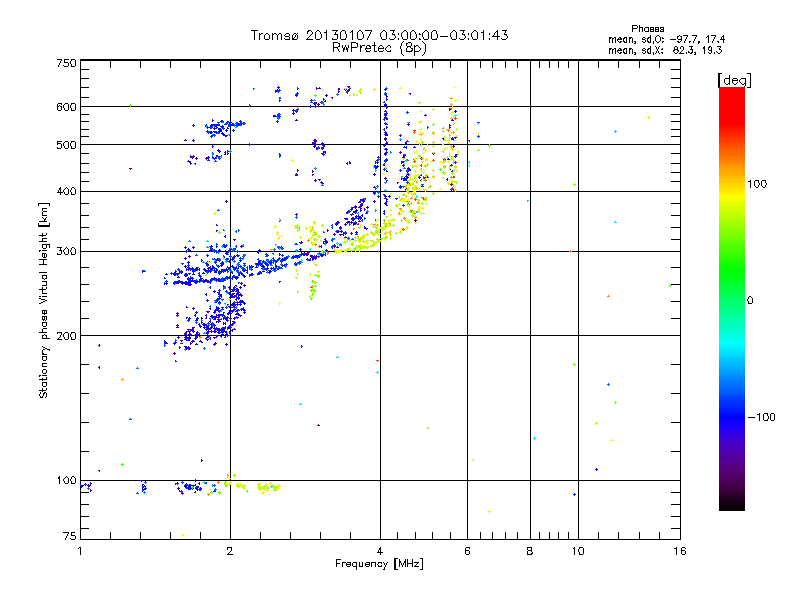The image size is (800, 600).
Task: Click the "Stationary phase Virtual Height [km]" axis label
Action: tap(43, 300)
